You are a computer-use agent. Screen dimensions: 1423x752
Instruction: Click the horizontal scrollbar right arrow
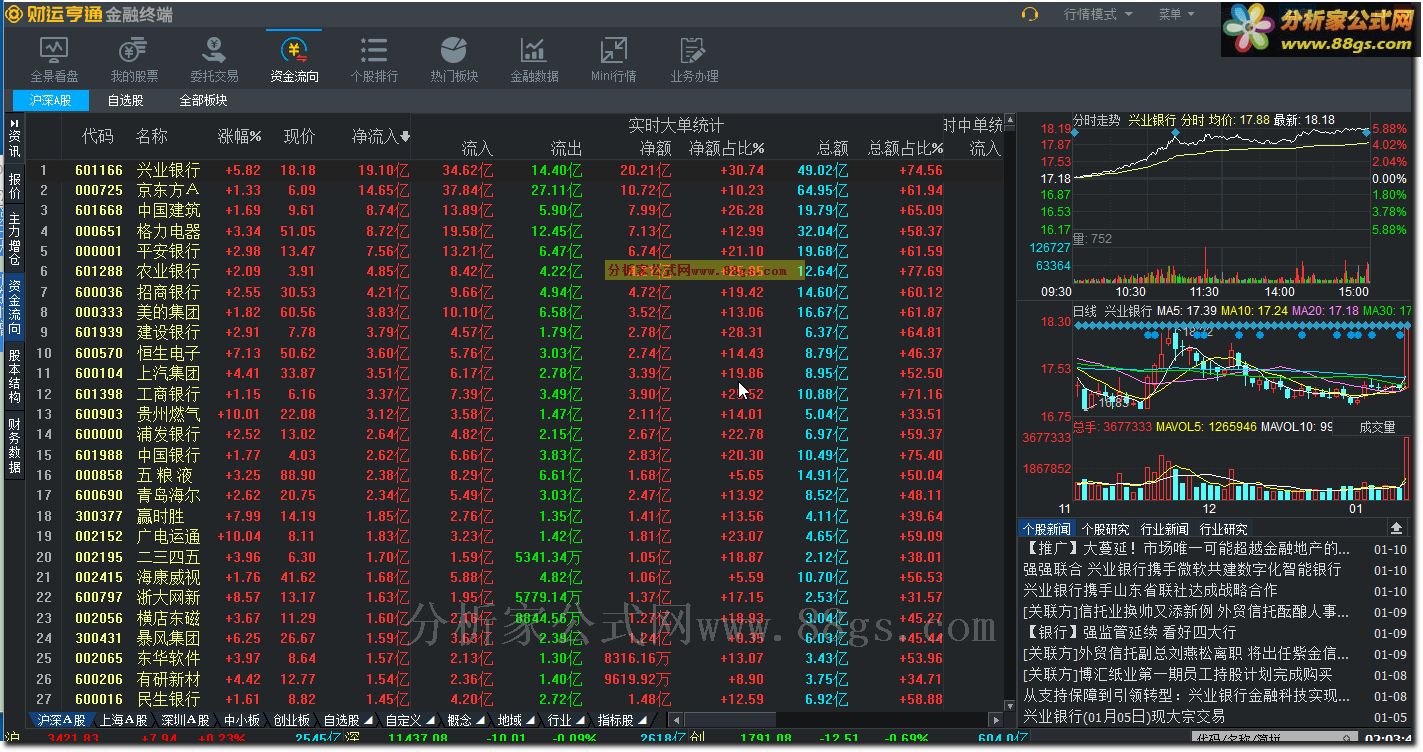(996, 720)
